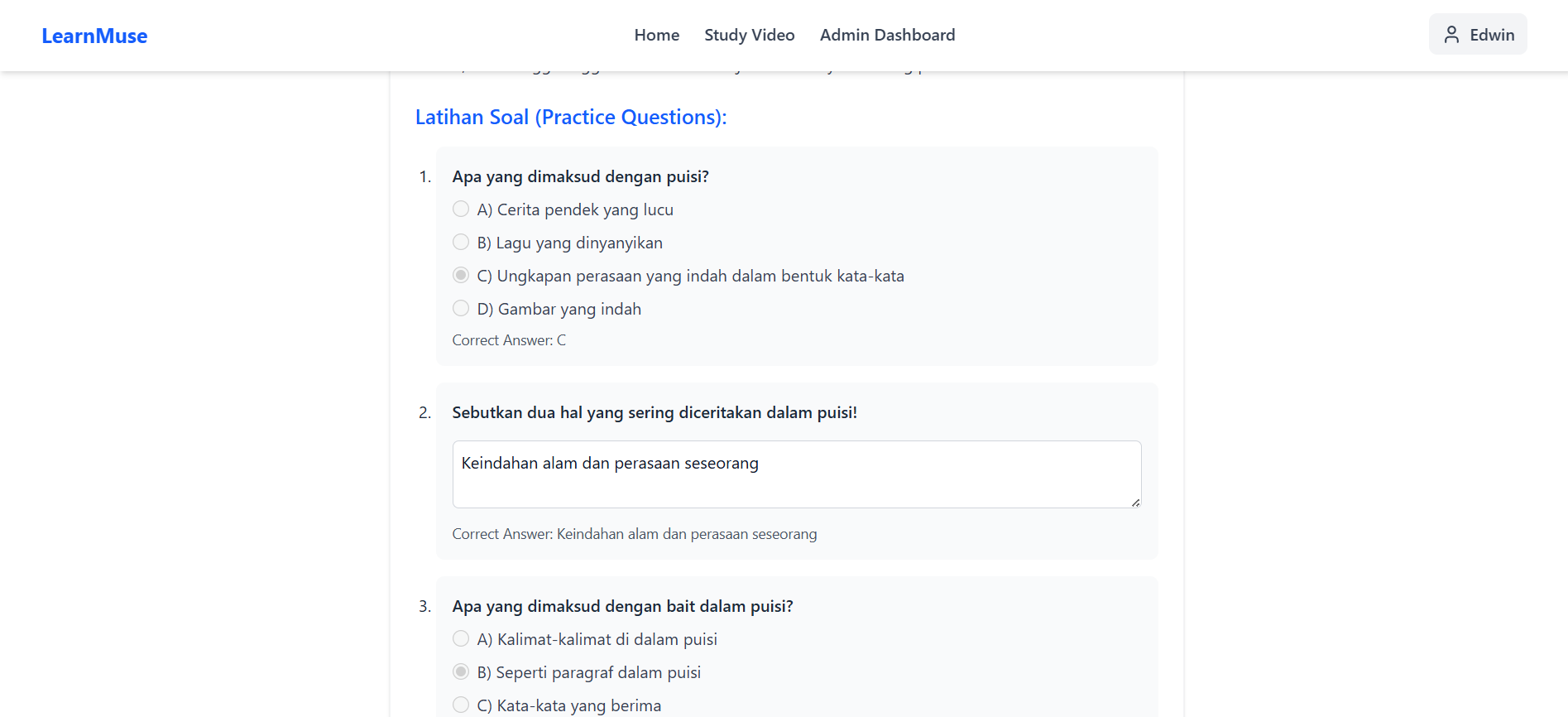Click the user profile icon beside Edwin
This screenshot has height=717, width=1568.
(x=1451, y=35)
